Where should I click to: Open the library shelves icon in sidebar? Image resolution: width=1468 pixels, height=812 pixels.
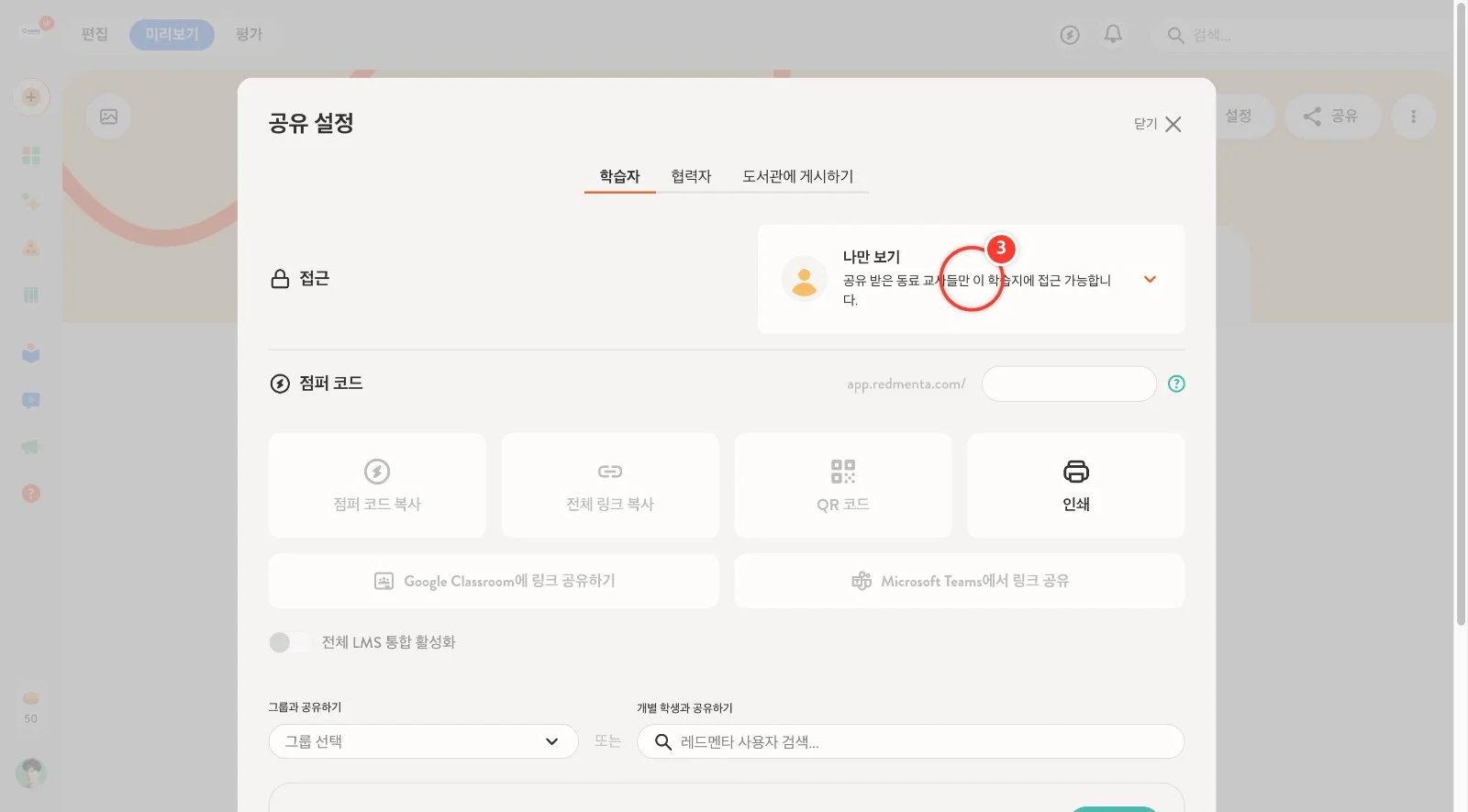(x=31, y=295)
